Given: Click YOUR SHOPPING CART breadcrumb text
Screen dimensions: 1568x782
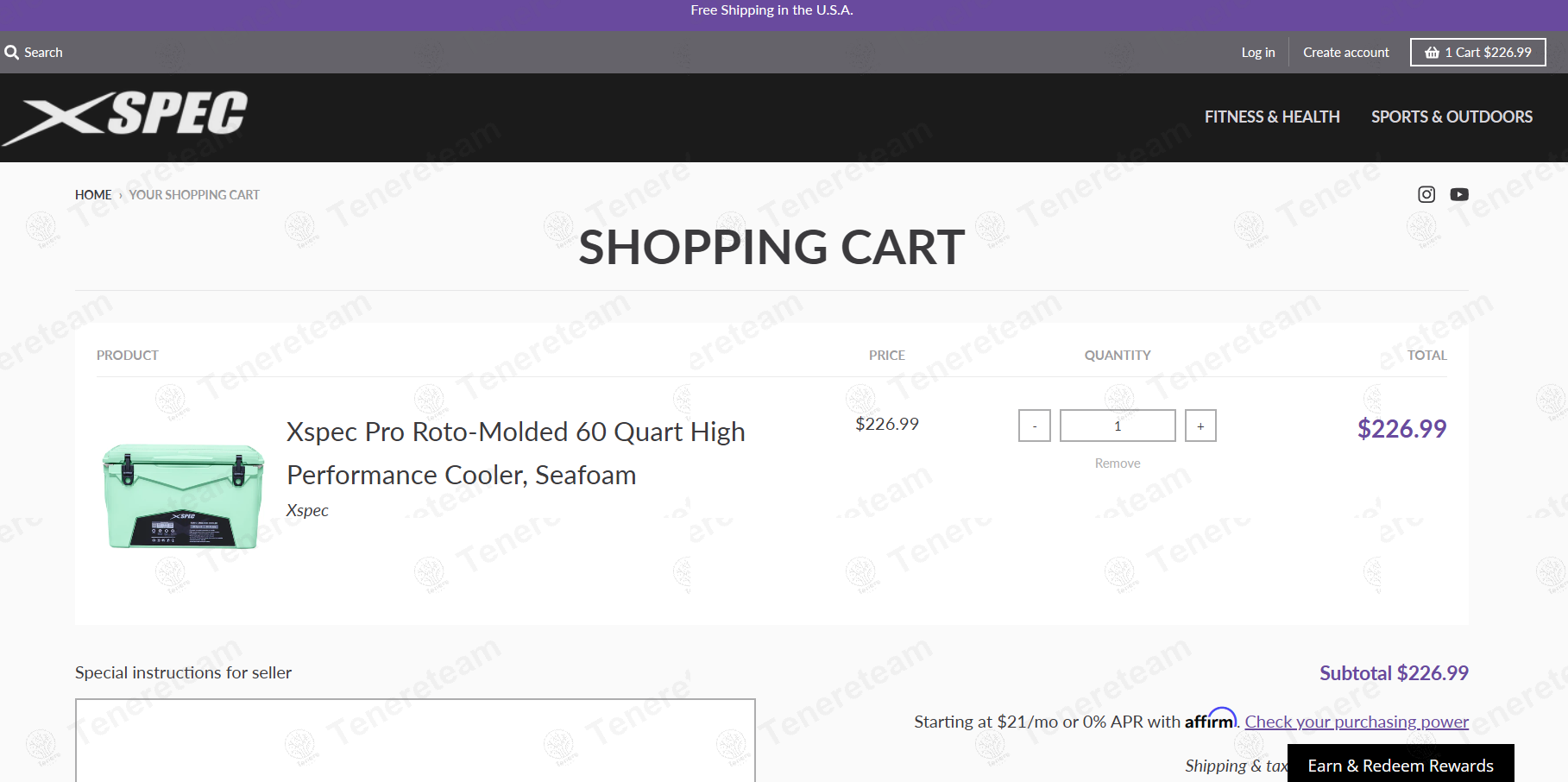Looking at the screenshot, I should tap(194, 195).
